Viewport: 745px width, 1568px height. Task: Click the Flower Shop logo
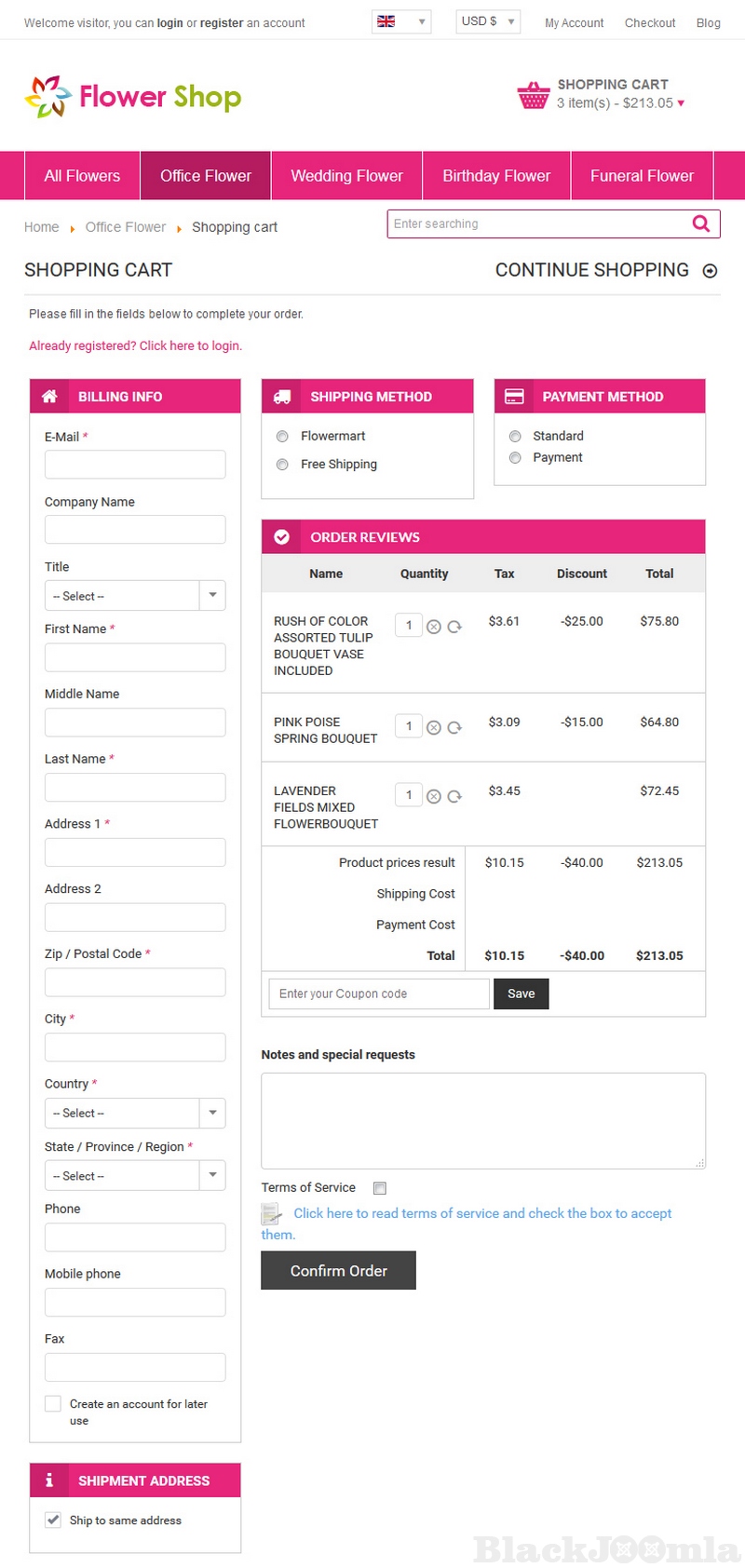click(x=133, y=97)
